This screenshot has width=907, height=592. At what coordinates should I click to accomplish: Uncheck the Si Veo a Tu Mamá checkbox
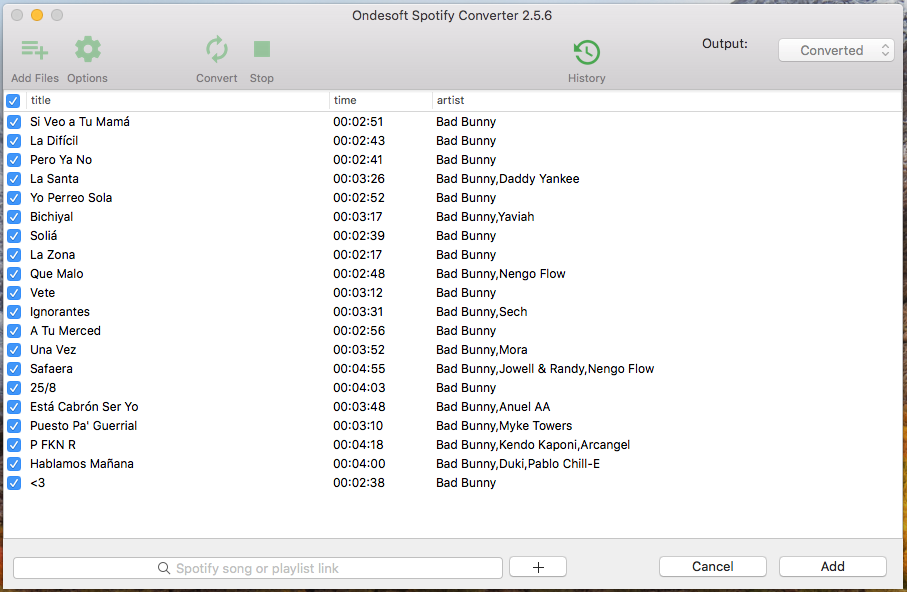tap(14, 122)
